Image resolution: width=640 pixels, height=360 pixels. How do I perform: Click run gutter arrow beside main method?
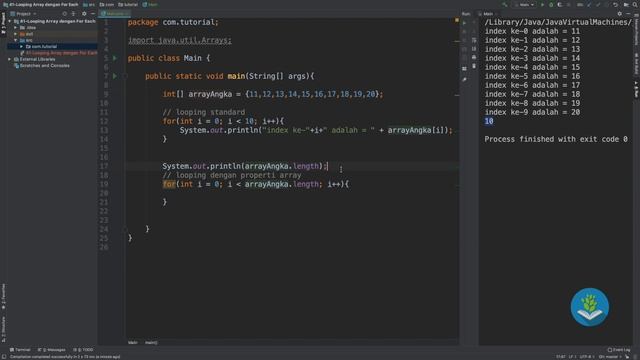click(115, 76)
